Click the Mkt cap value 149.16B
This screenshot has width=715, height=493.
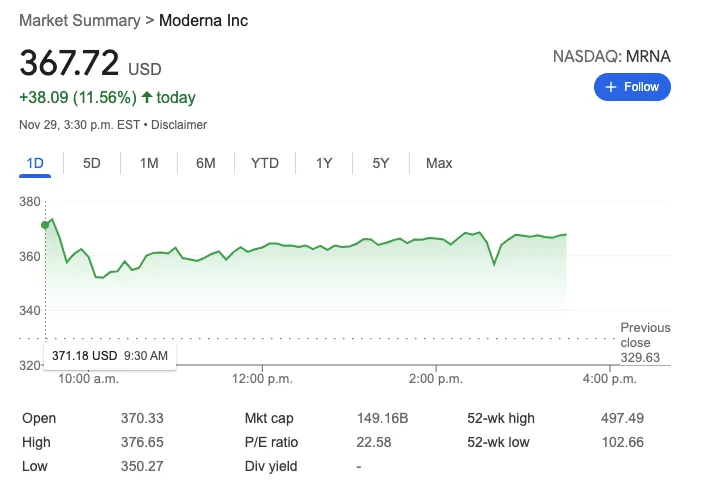tap(383, 418)
